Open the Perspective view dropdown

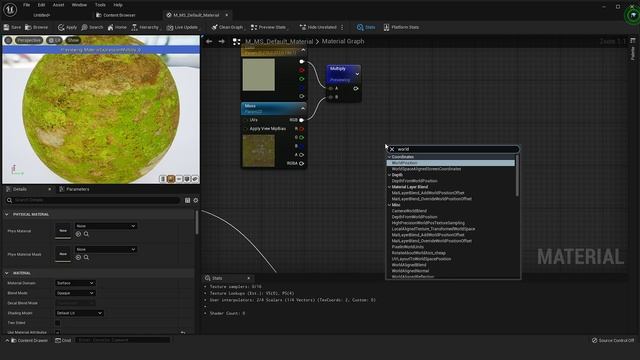29,40
